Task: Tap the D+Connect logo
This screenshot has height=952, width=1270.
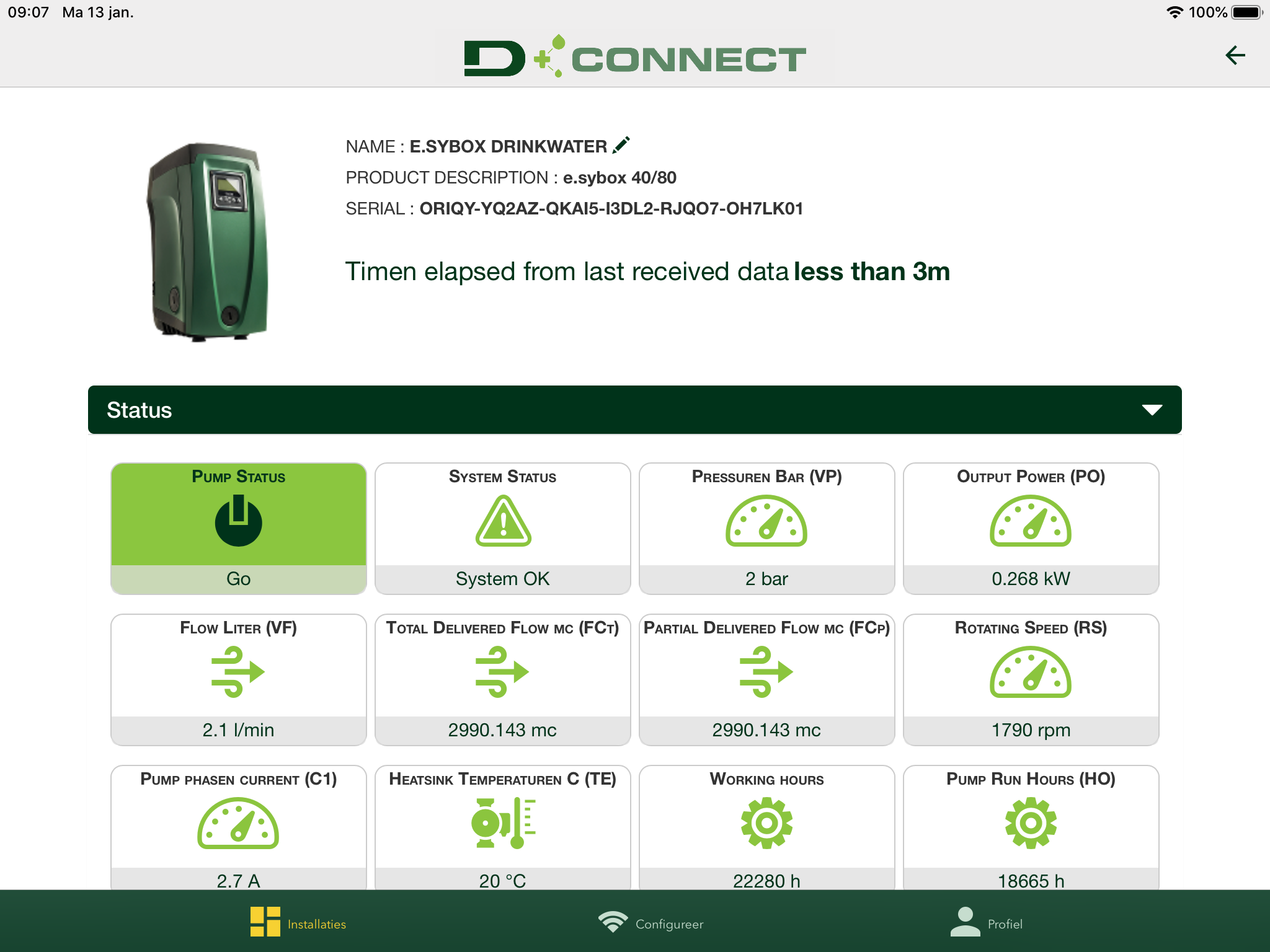Action: 635,57
